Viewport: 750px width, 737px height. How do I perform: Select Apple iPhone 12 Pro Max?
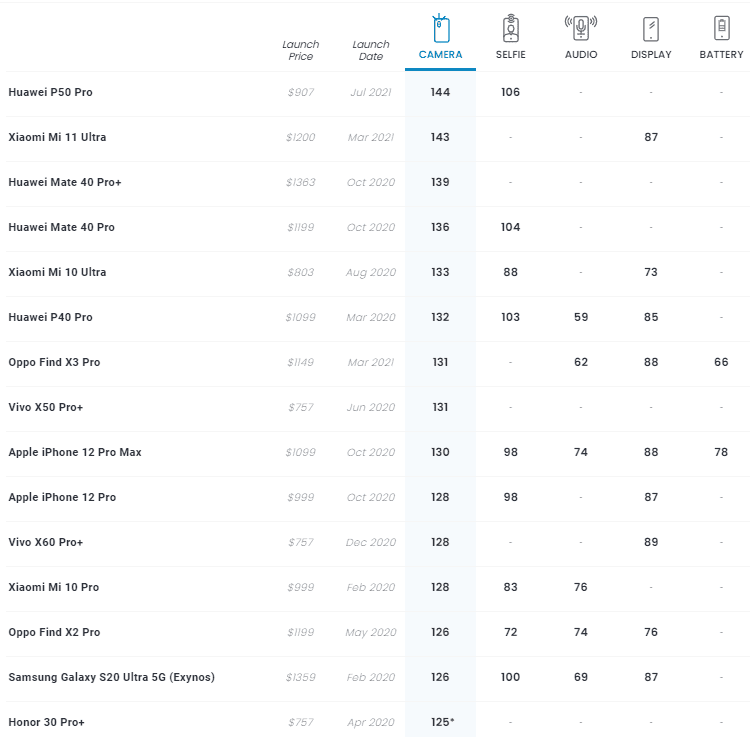click(x=75, y=452)
